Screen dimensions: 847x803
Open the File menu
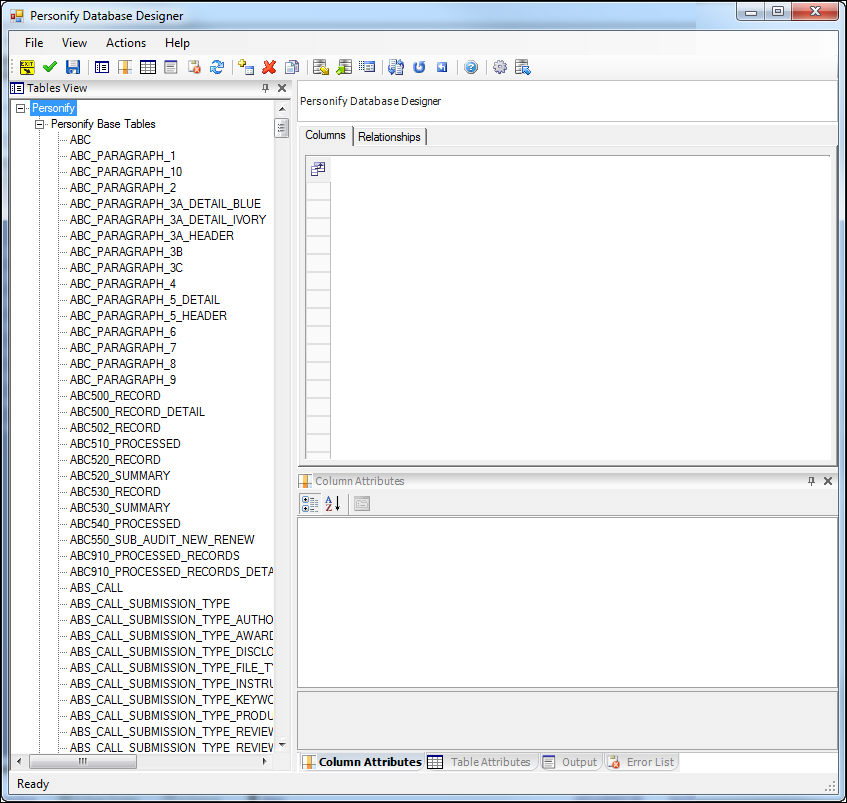pos(34,43)
